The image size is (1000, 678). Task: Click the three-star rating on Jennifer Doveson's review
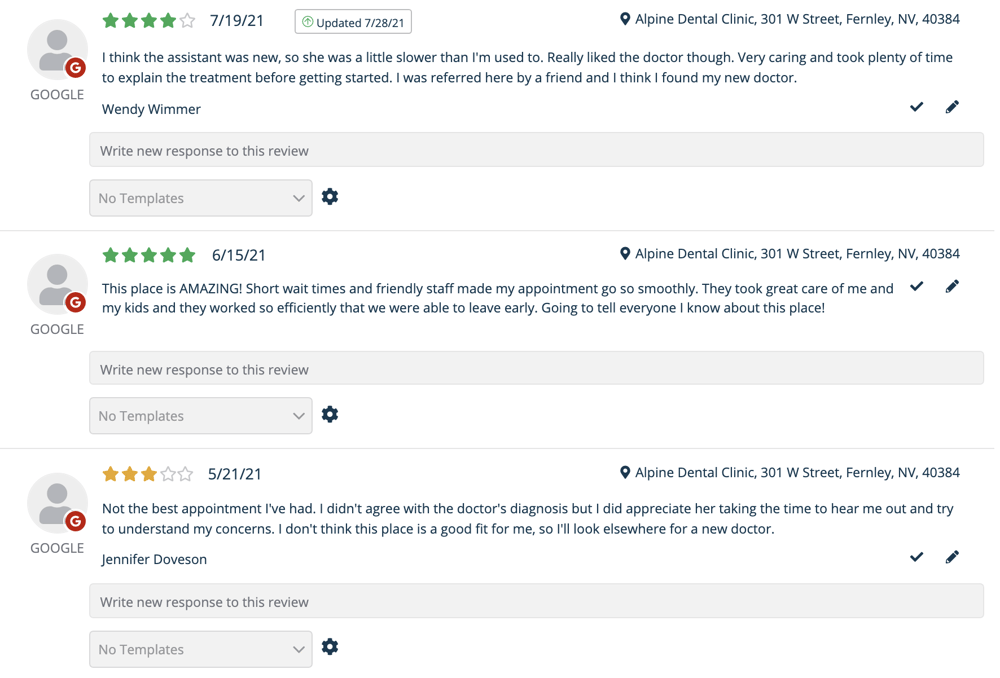coord(148,474)
